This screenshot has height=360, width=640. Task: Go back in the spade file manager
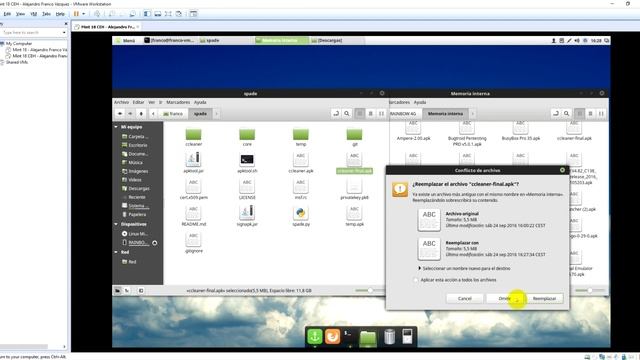click(x=120, y=113)
